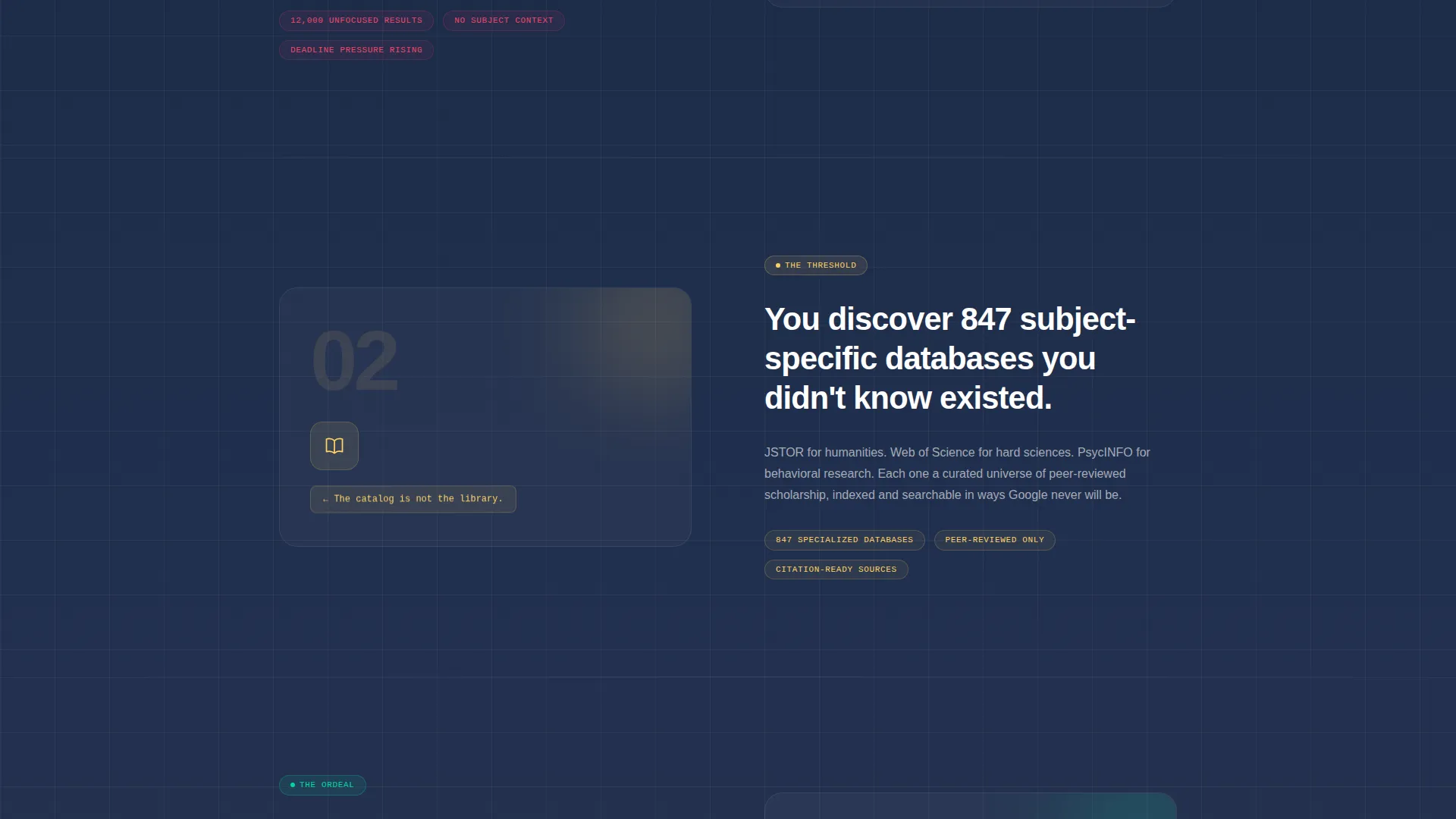
Task: Click the 'No Subject Context' tag
Action: coord(504,20)
